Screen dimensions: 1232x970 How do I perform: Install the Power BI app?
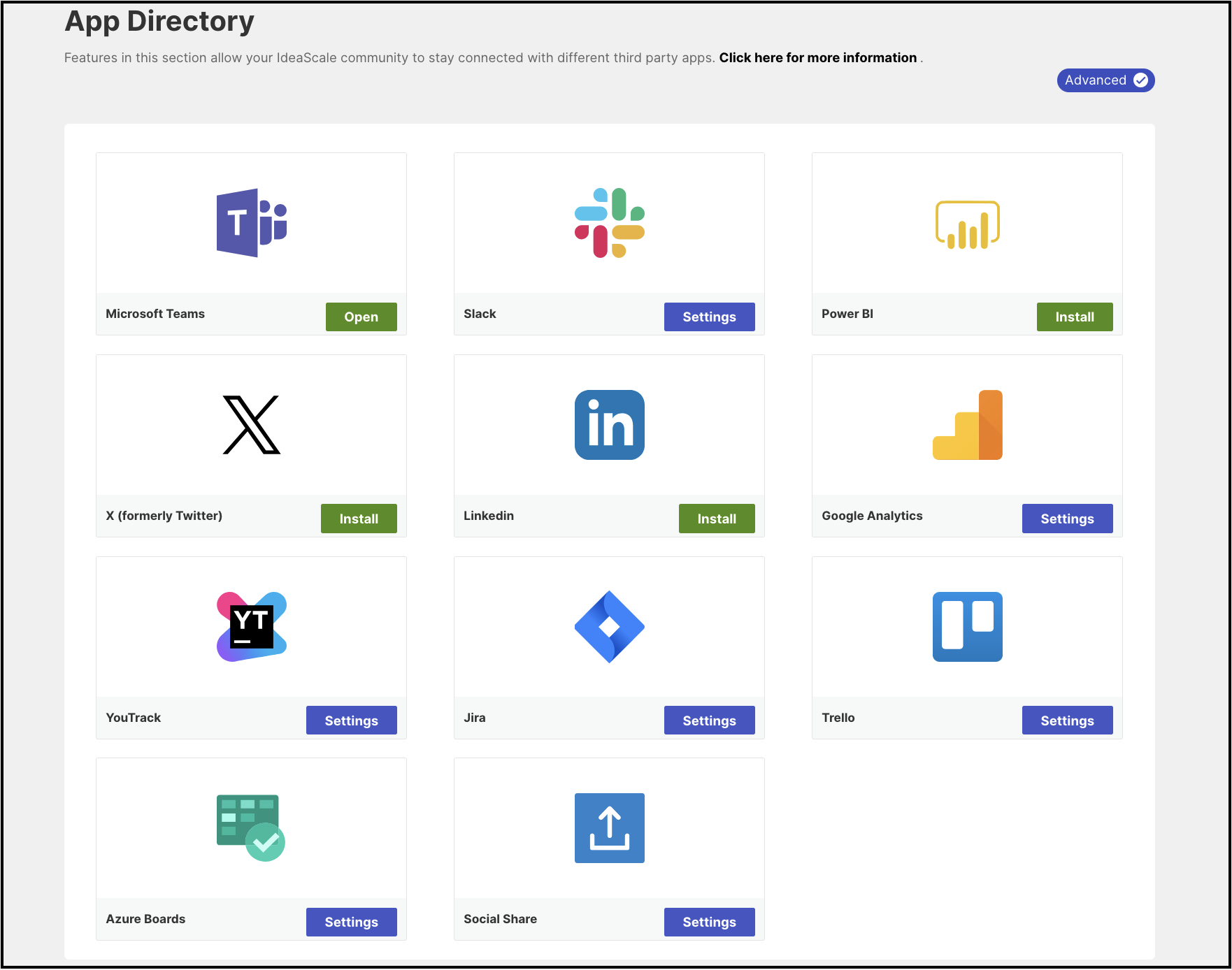point(1075,317)
